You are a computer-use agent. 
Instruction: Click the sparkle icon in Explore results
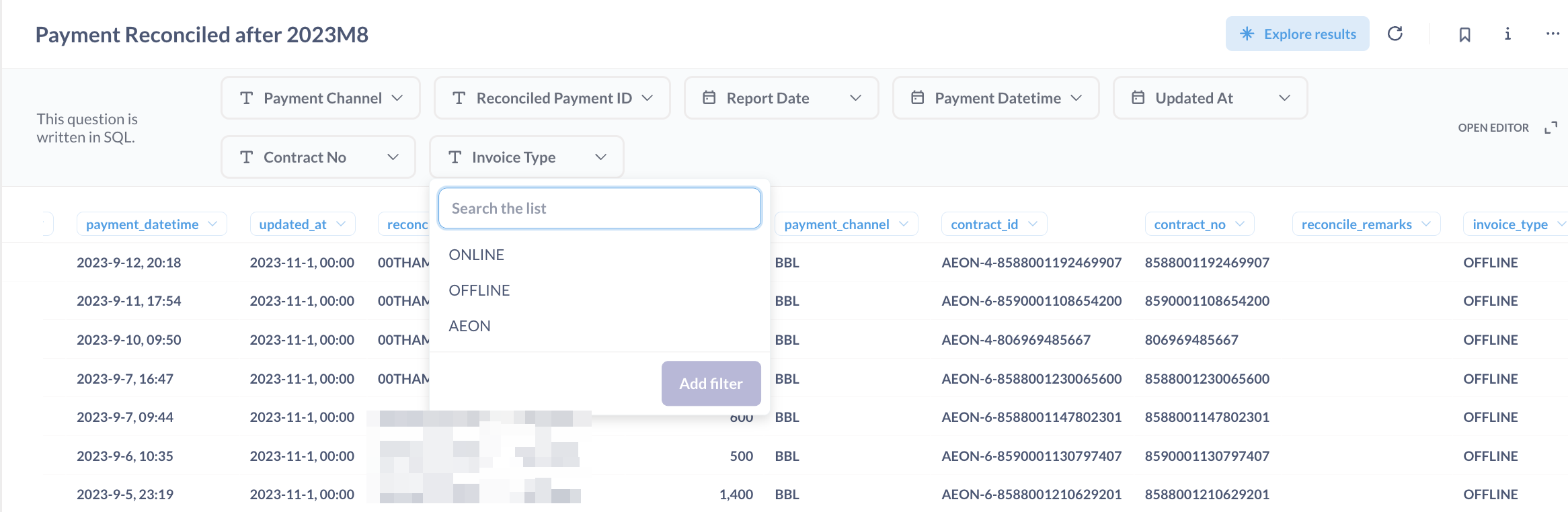tap(1247, 34)
